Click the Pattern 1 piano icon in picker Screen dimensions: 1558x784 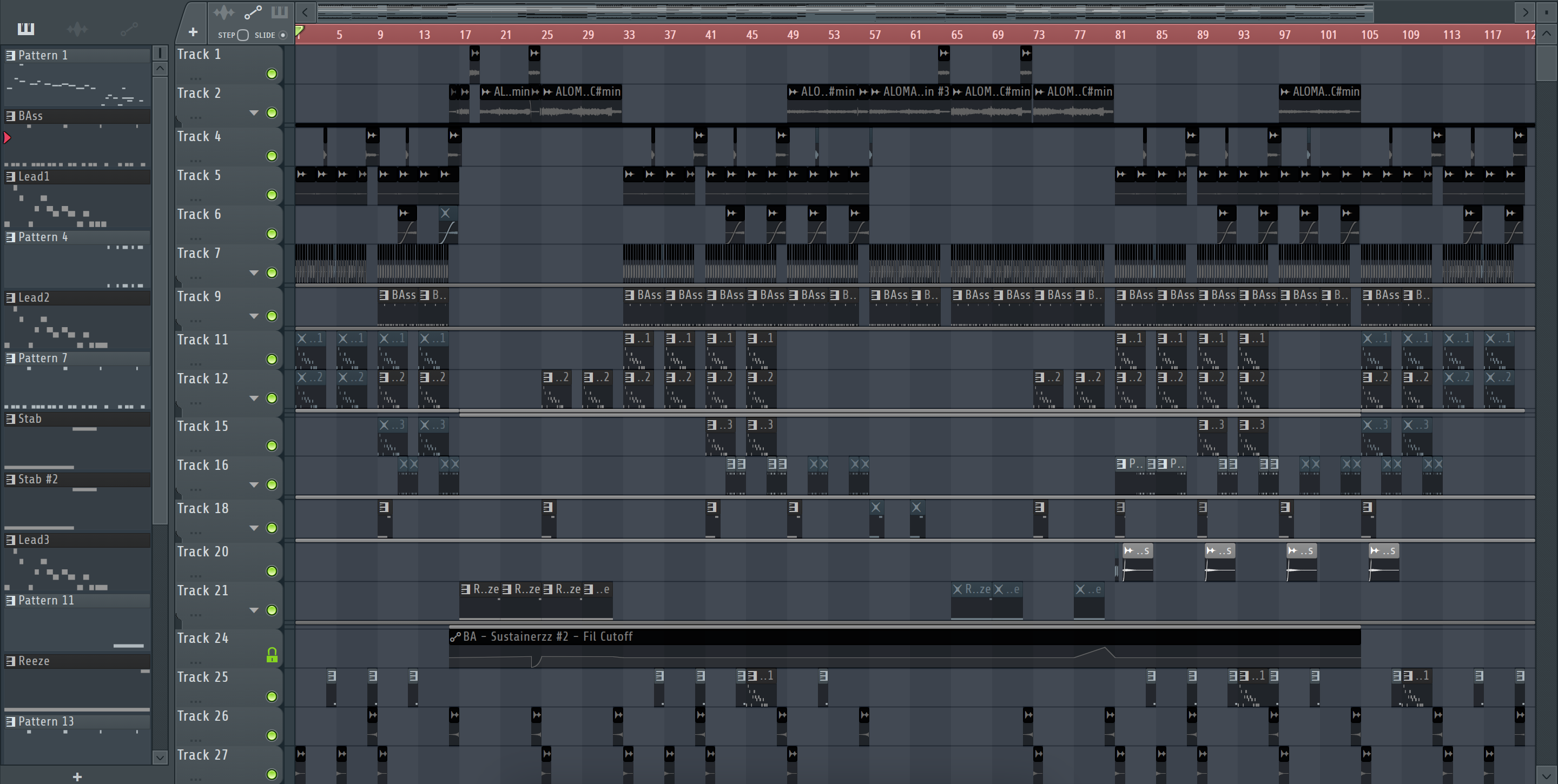pyautogui.click(x=10, y=56)
